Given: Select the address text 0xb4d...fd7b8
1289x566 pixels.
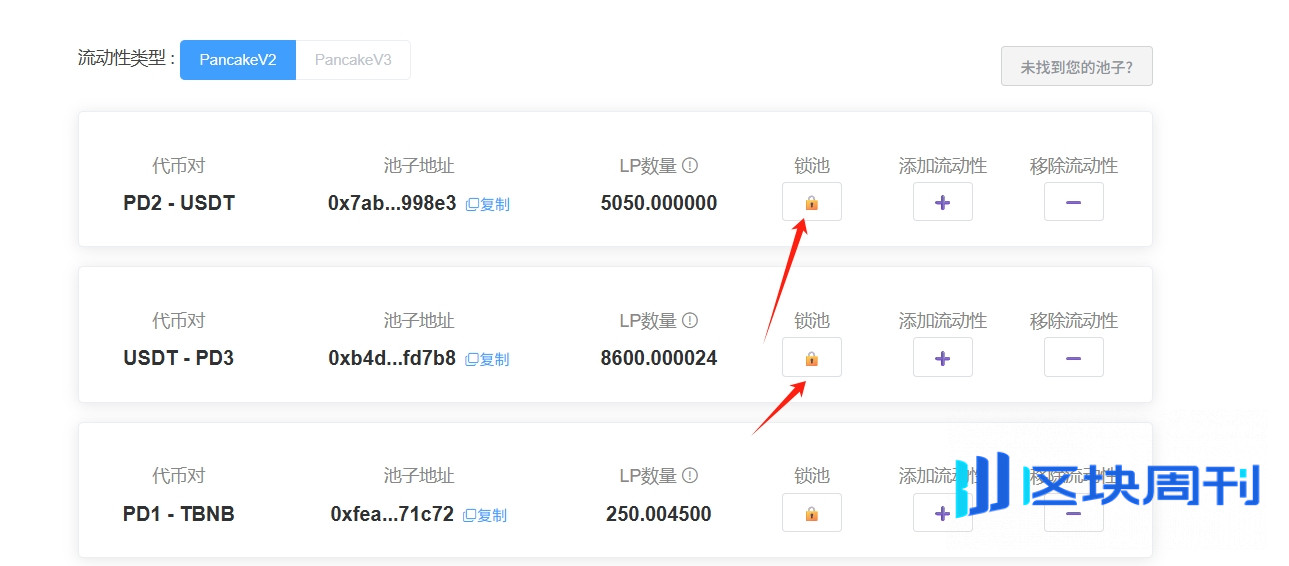Looking at the screenshot, I should coord(392,358).
